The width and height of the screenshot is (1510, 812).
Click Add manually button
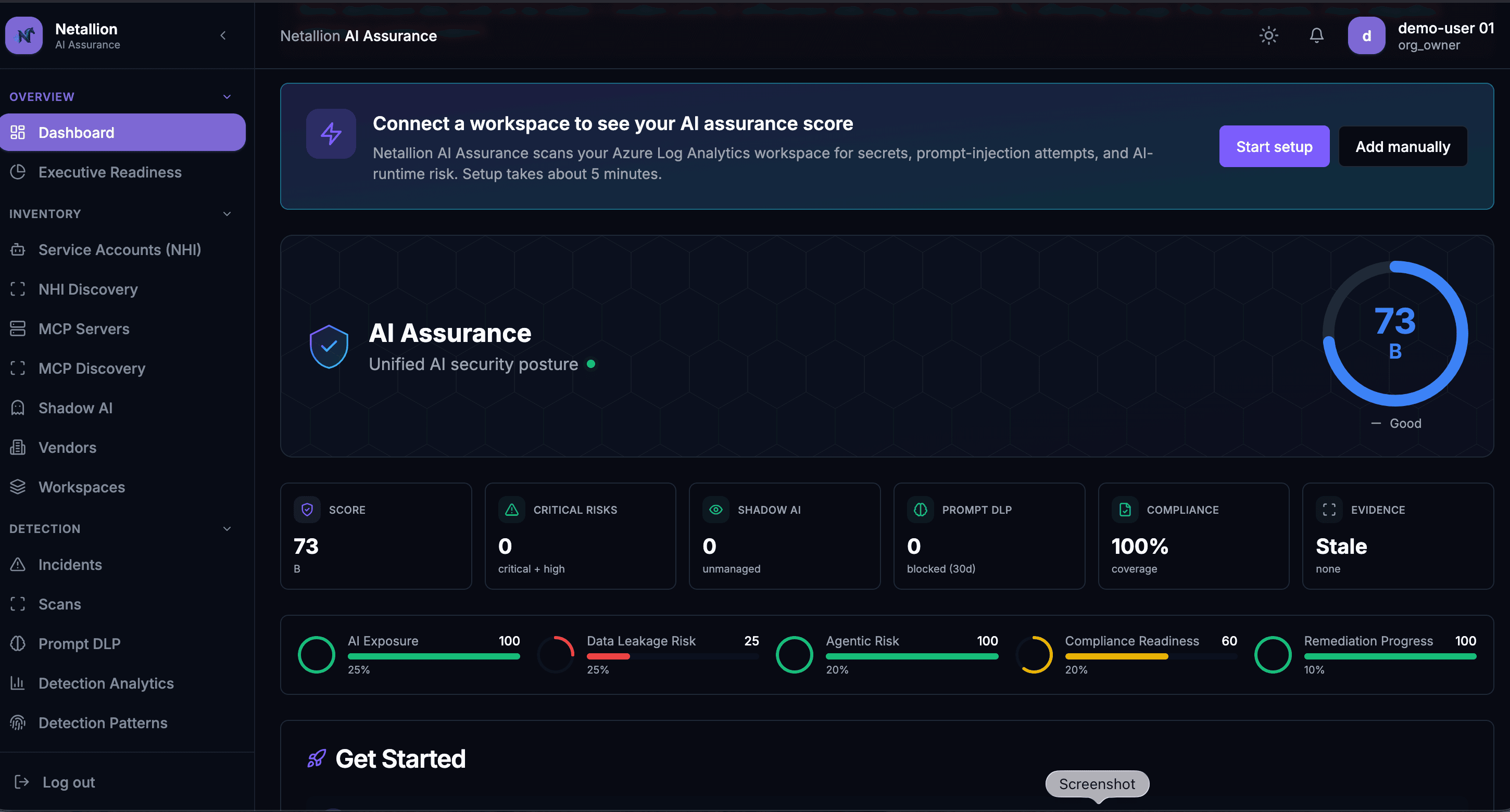coord(1403,146)
